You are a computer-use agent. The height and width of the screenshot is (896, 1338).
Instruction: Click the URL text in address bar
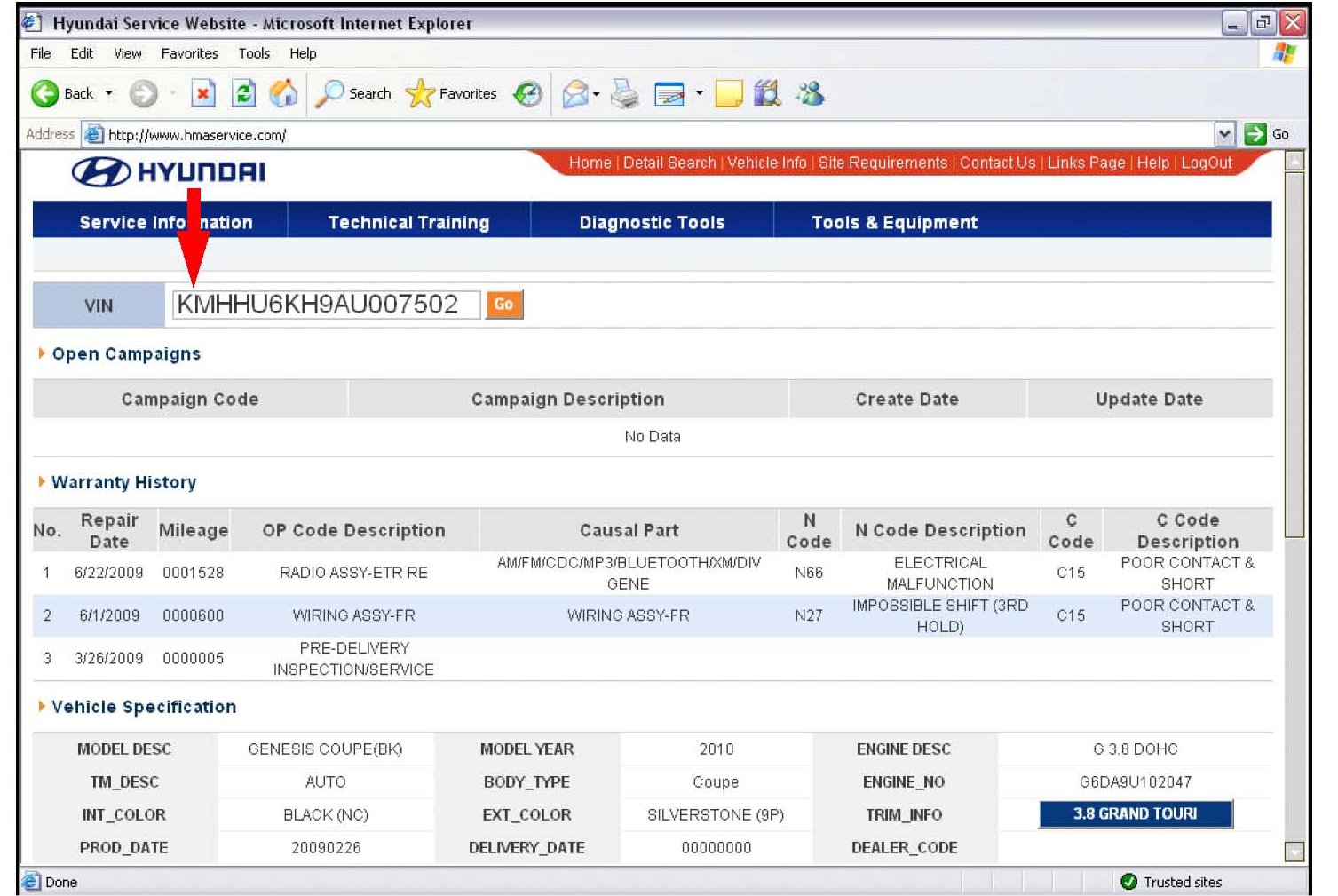click(196, 135)
